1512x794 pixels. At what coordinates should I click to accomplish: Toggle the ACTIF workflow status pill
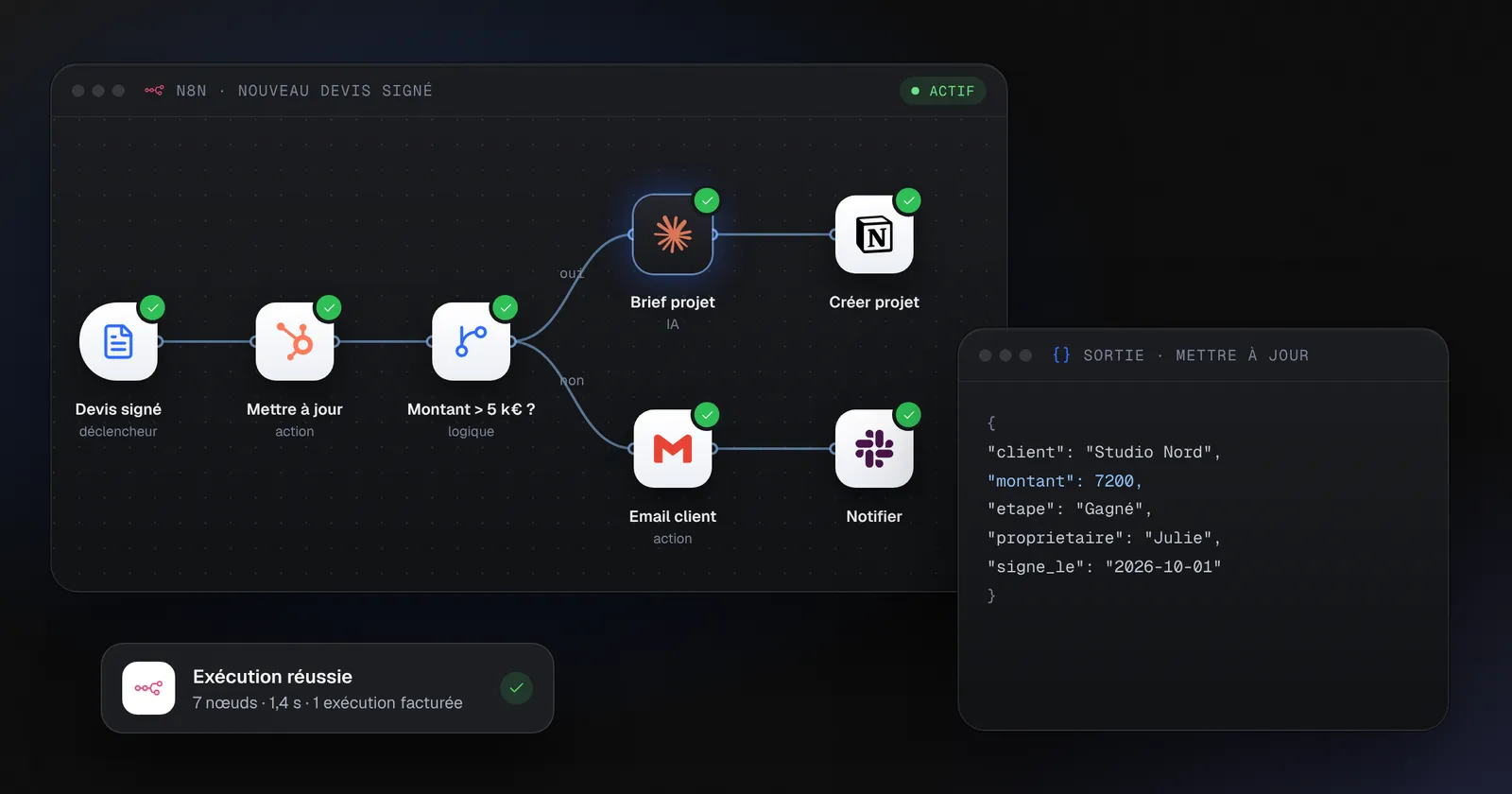pyautogui.click(x=943, y=91)
